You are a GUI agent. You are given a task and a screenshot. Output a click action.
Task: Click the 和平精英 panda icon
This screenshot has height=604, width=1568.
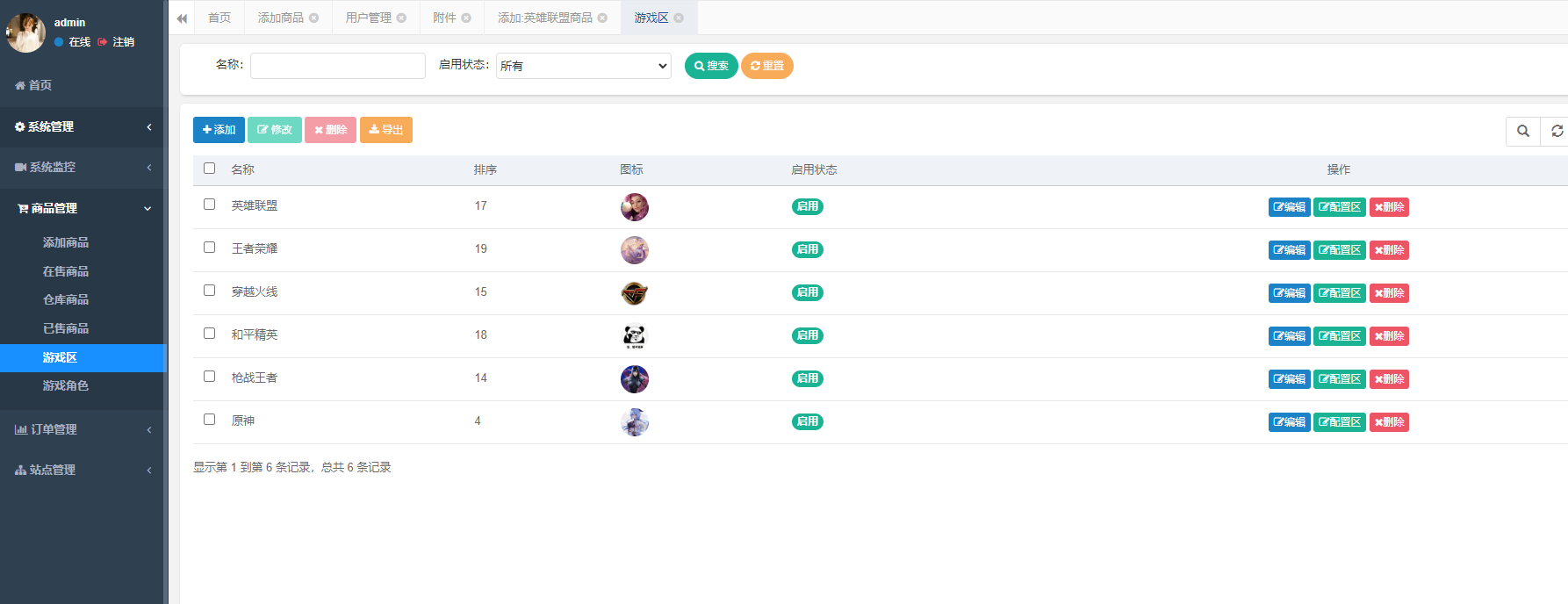634,336
